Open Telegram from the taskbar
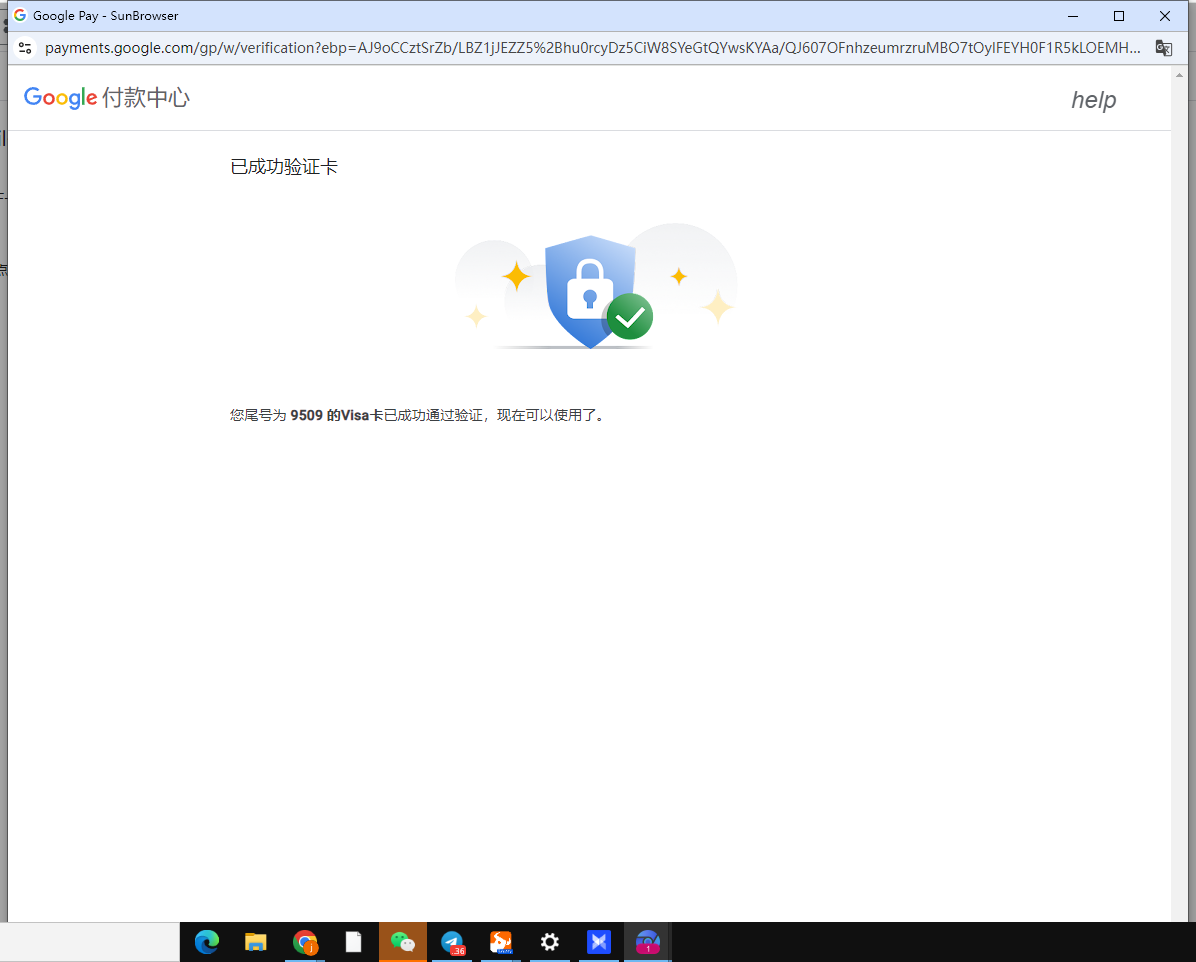The width and height of the screenshot is (1196, 962). (x=452, y=942)
